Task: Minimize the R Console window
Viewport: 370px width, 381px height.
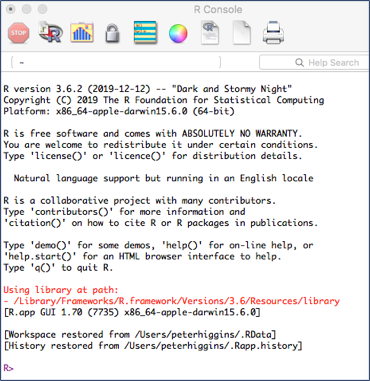Action: [26, 9]
